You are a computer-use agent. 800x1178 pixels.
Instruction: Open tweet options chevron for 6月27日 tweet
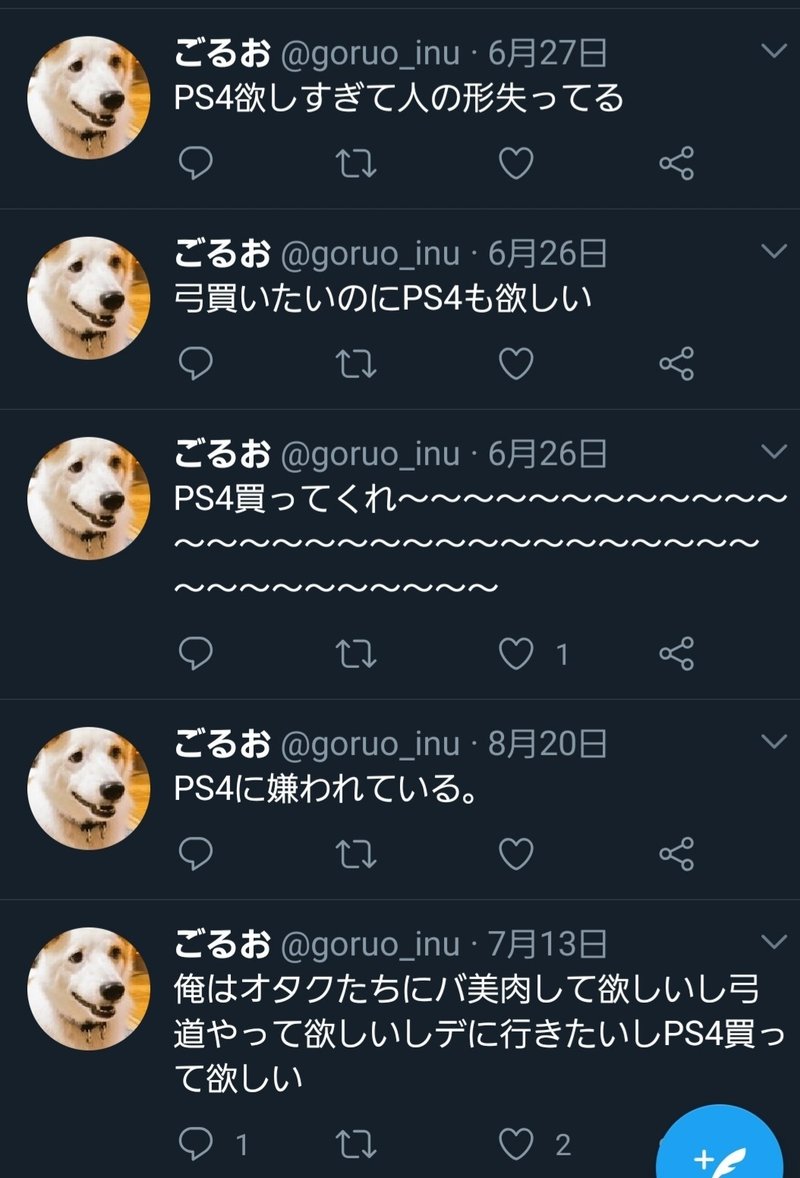774,50
